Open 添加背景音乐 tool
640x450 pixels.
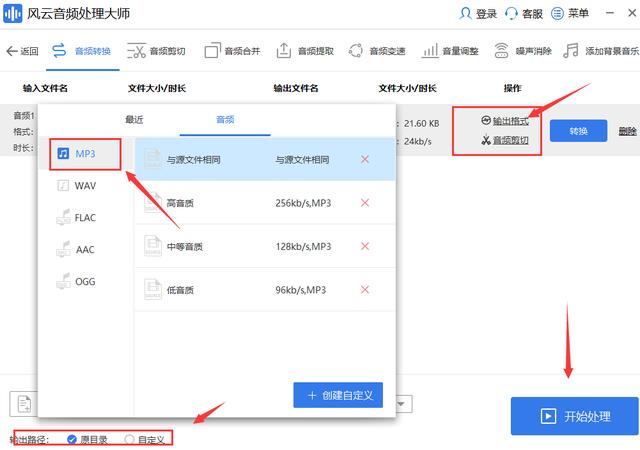(601, 51)
